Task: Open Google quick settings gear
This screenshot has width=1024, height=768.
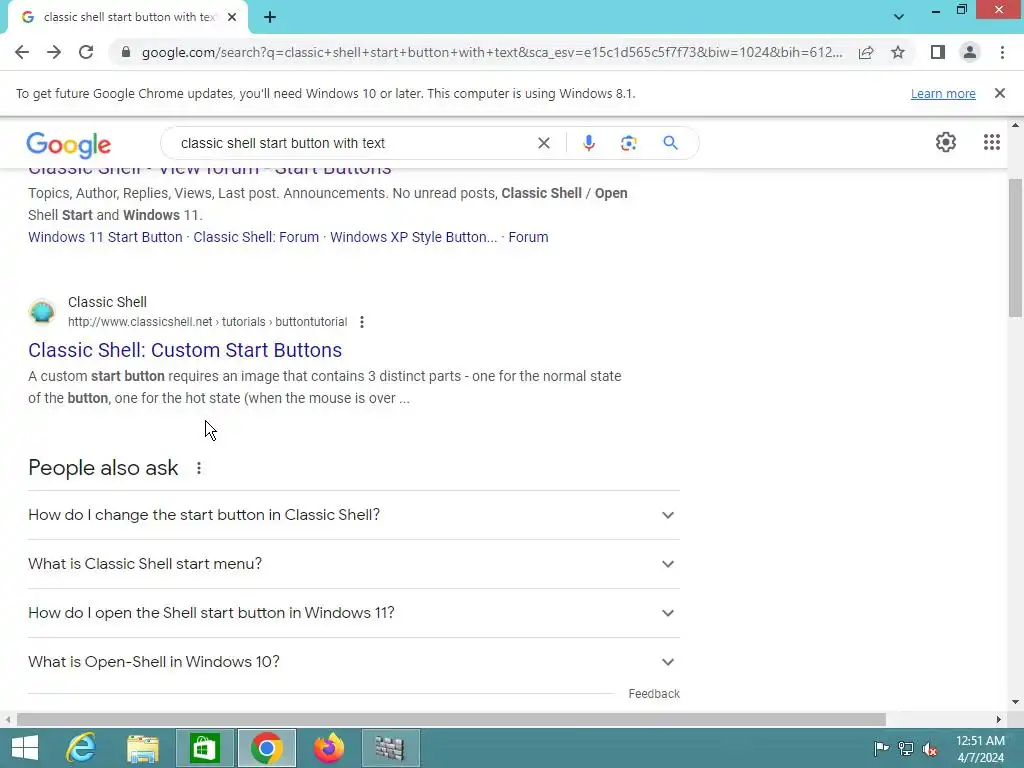Action: pos(946,142)
